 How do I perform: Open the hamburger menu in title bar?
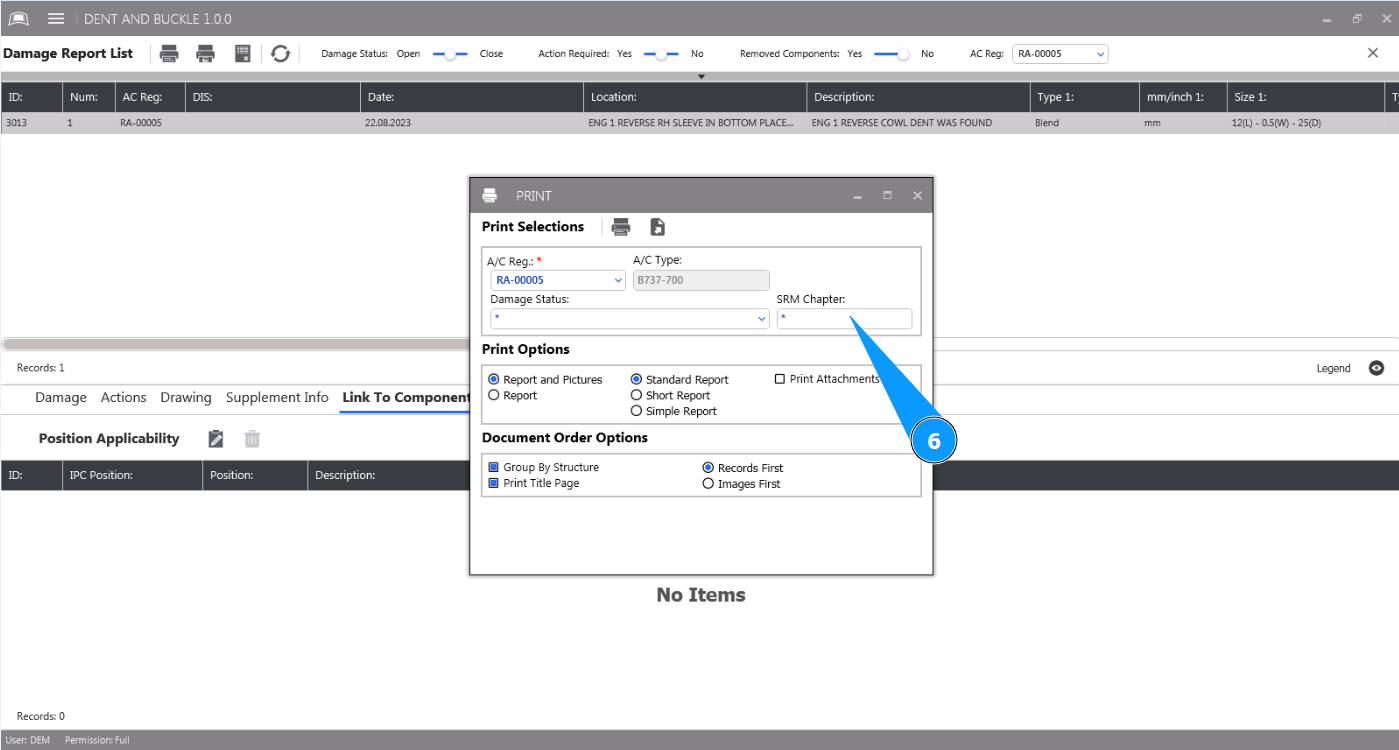pos(56,19)
